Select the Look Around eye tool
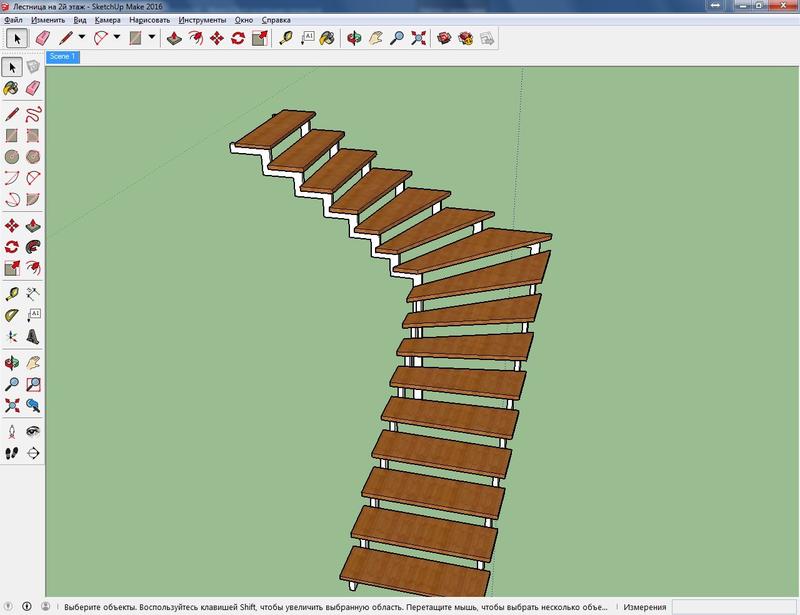Viewport: 800px width, 615px height. click(33, 431)
